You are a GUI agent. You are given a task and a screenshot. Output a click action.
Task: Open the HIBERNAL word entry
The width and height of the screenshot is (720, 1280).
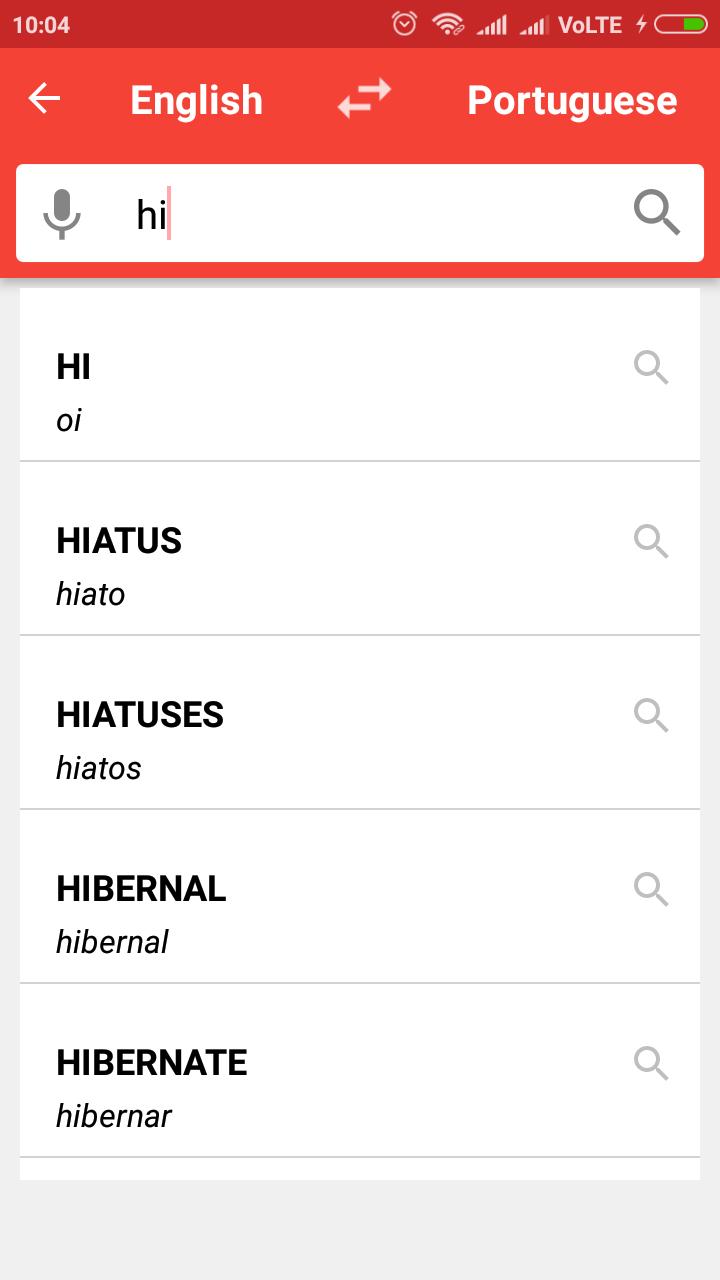360,897
